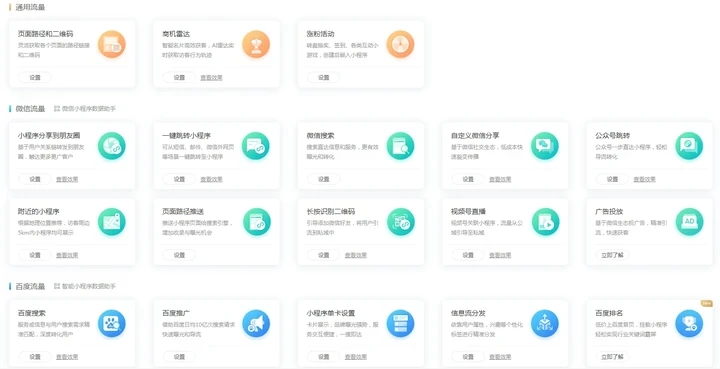Click the 页面路径和二维码 orange icon
This screenshot has width=720, height=369.
tap(112, 45)
